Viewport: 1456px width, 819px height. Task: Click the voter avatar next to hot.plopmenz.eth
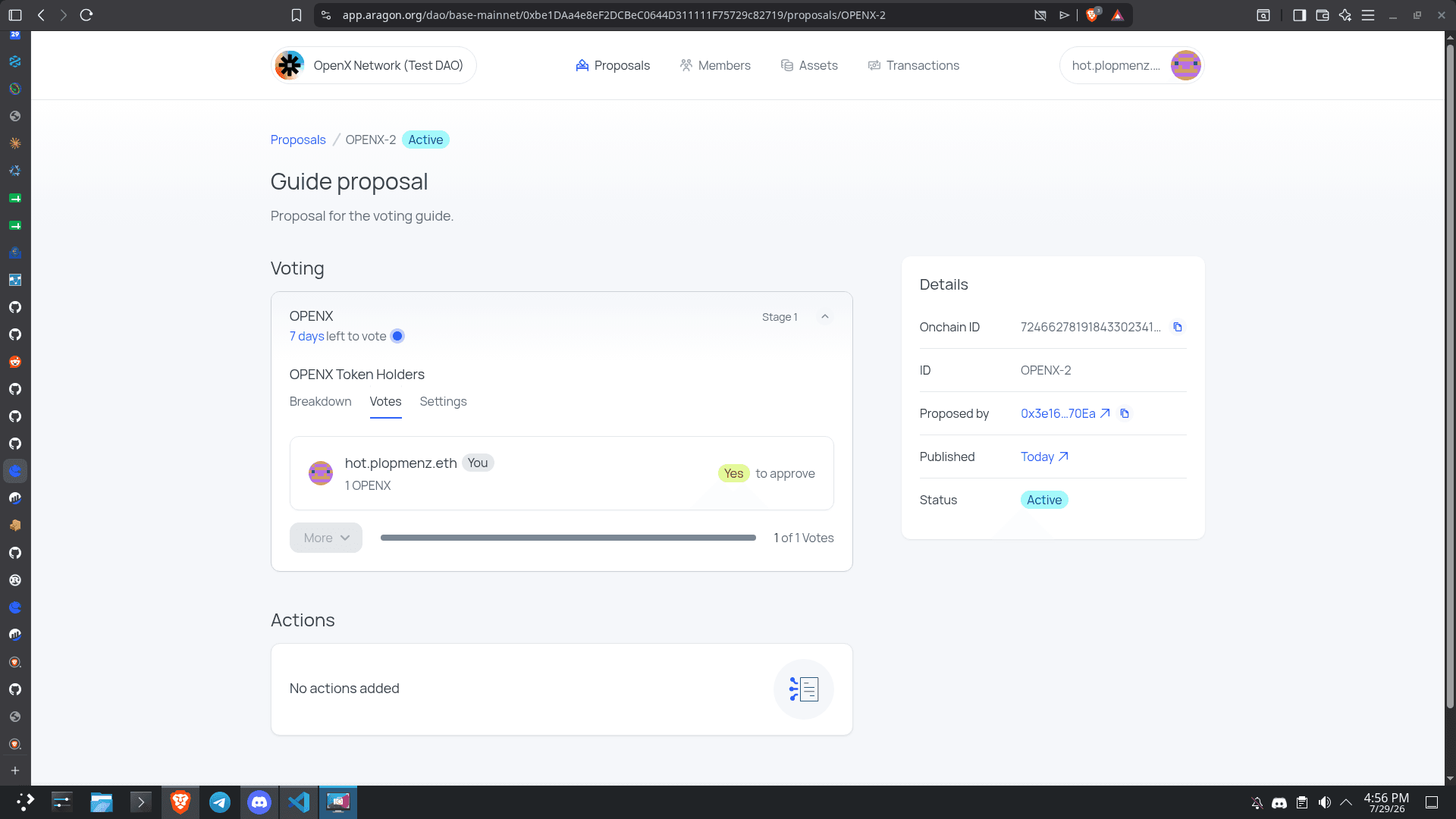pyautogui.click(x=321, y=473)
